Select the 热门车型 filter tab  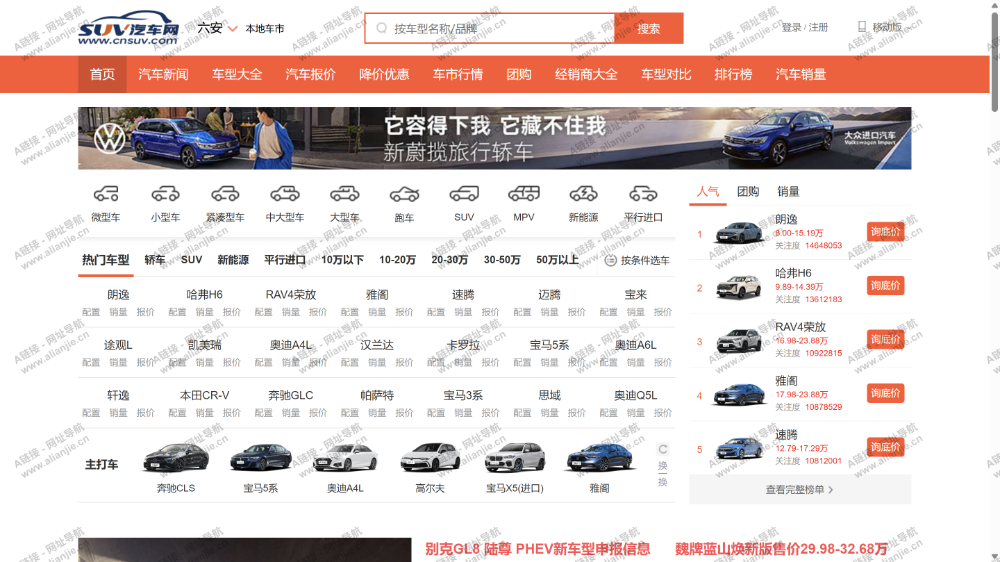tap(106, 260)
